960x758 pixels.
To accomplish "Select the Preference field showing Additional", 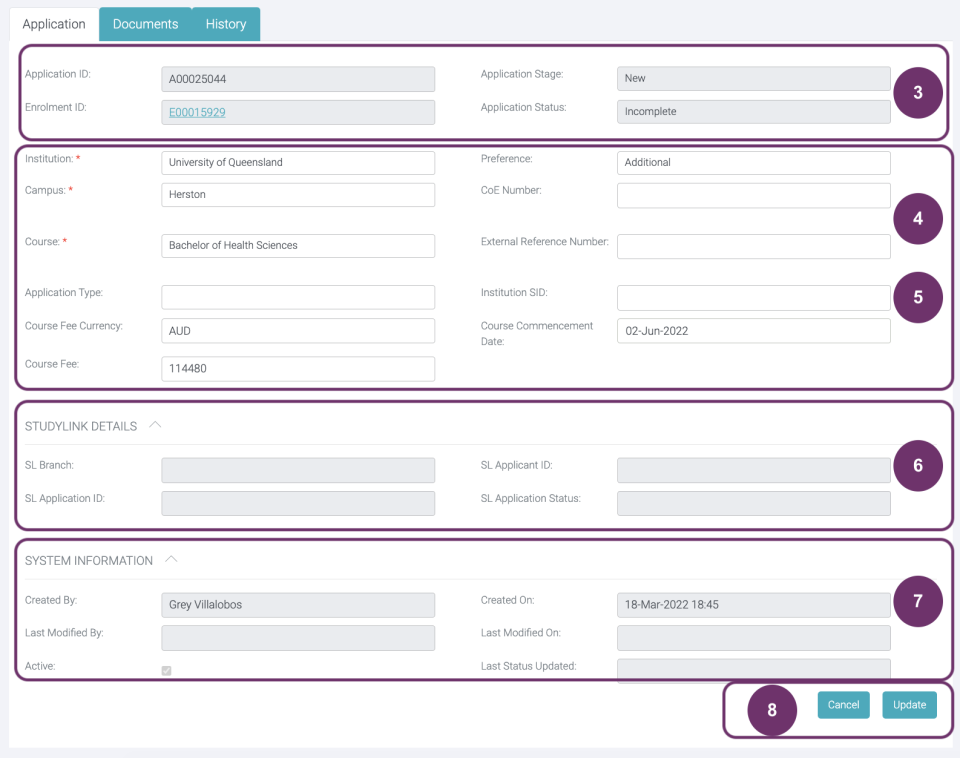I will [x=753, y=162].
